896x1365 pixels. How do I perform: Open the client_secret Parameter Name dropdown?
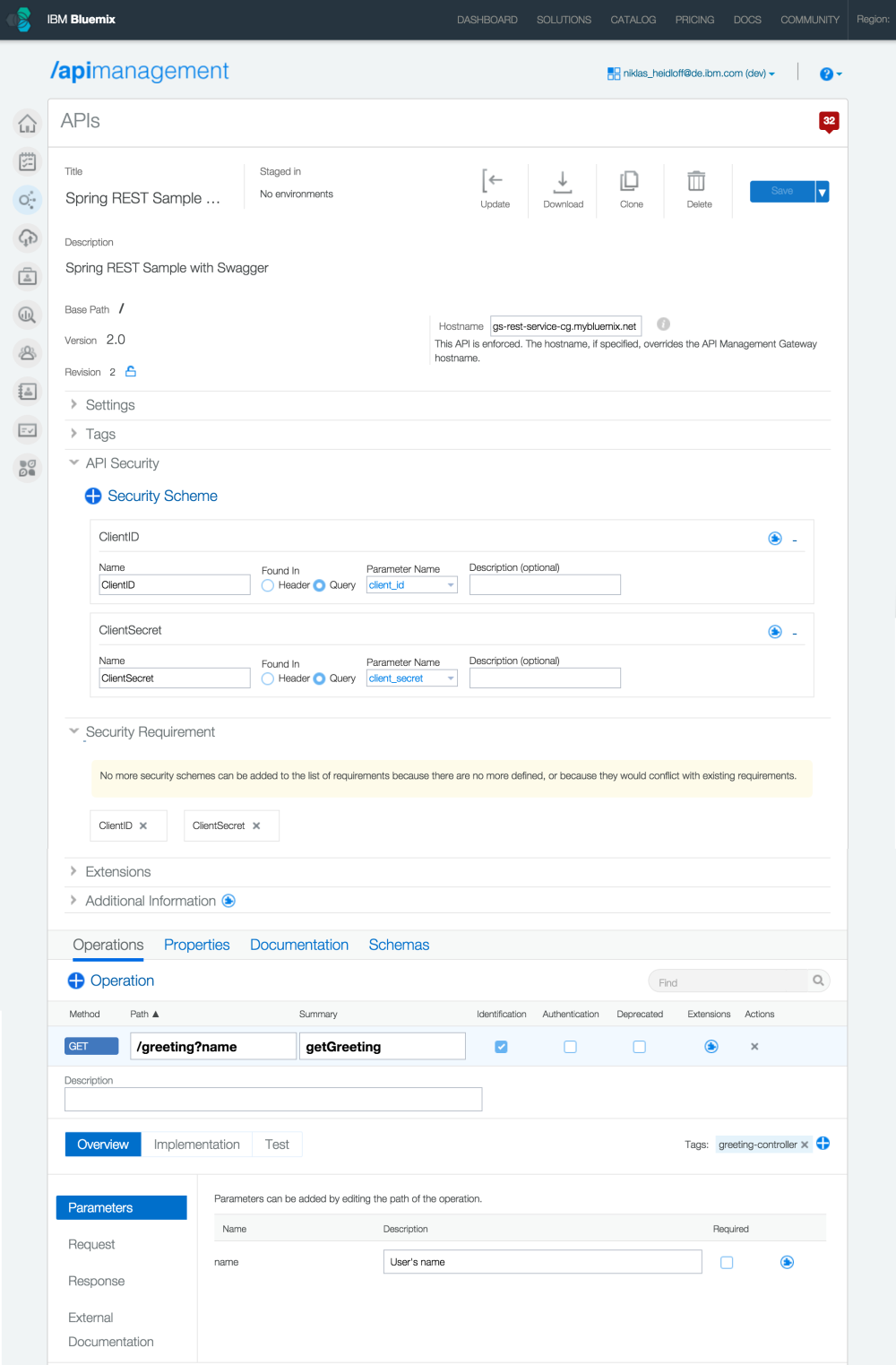[x=412, y=678]
